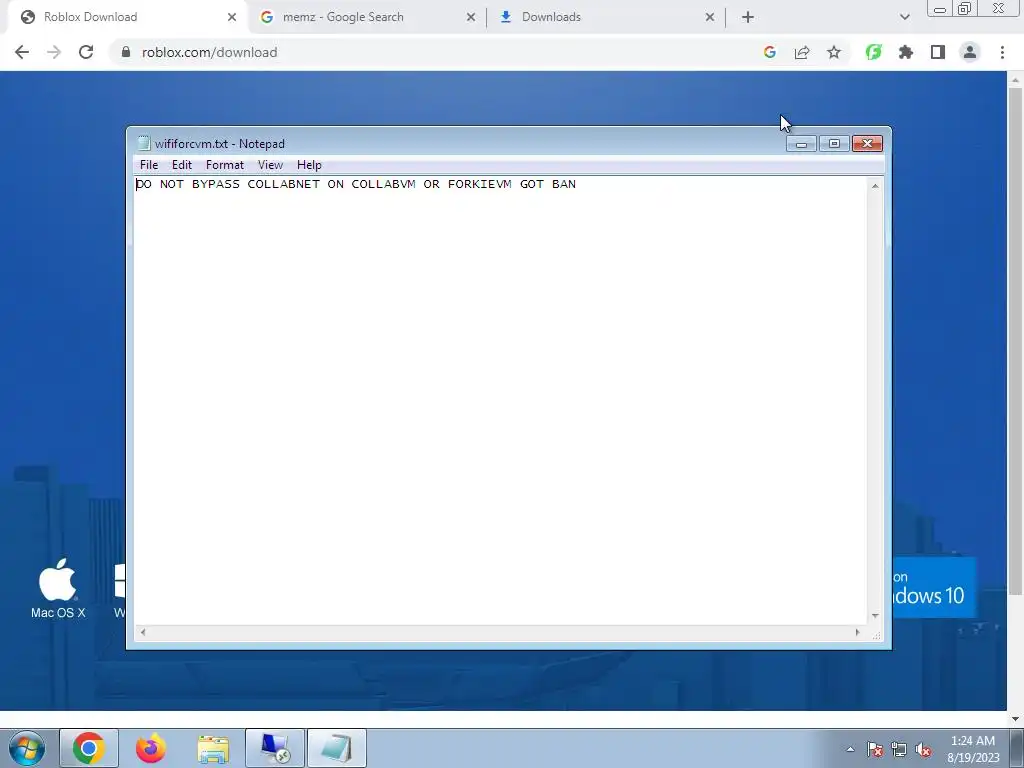The height and width of the screenshot is (768, 1024).
Task: Toggle the Chrome side panel
Action: click(x=938, y=52)
